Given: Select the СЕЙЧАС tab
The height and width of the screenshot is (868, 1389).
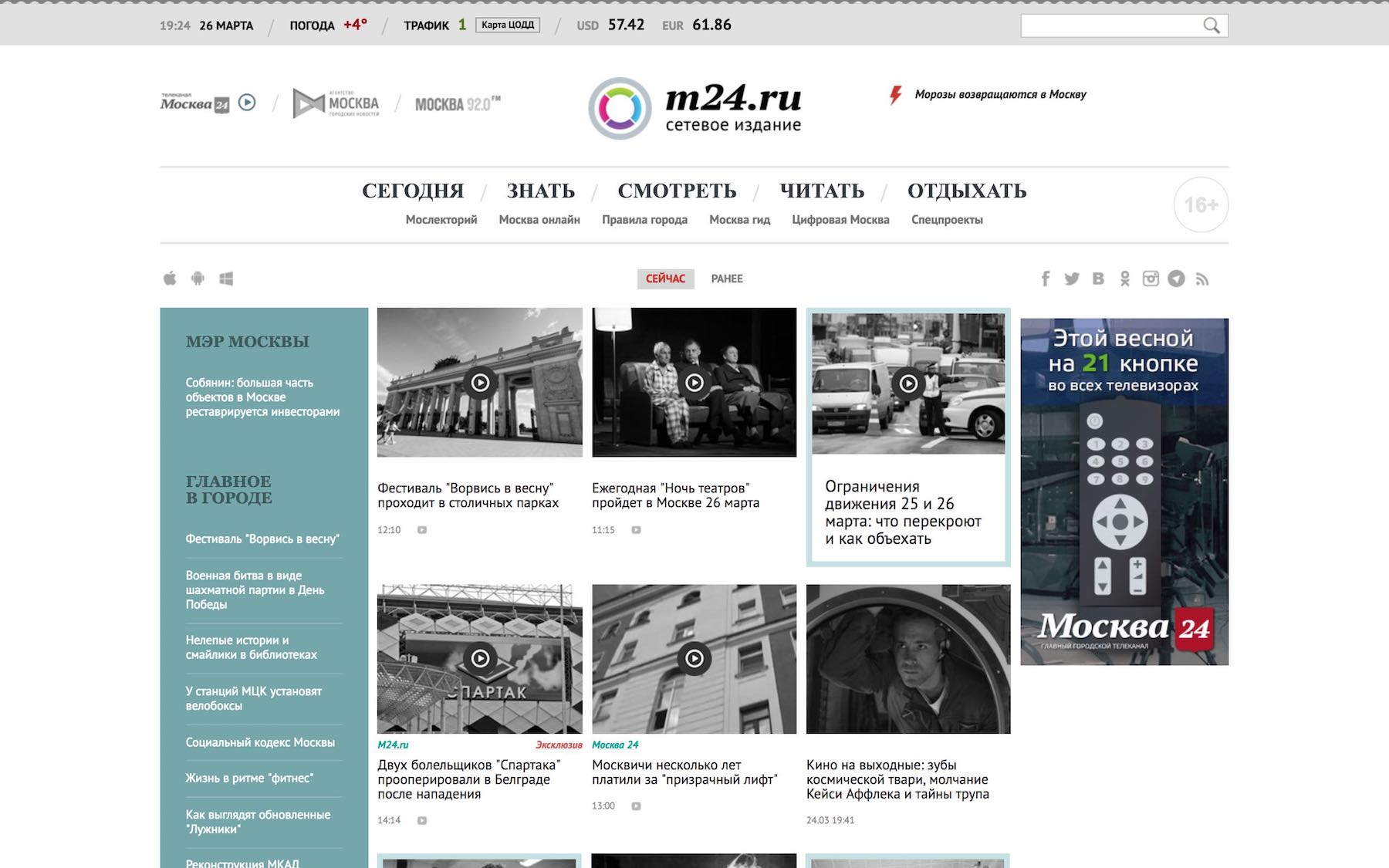Looking at the screenshot, I should point(665,279).
